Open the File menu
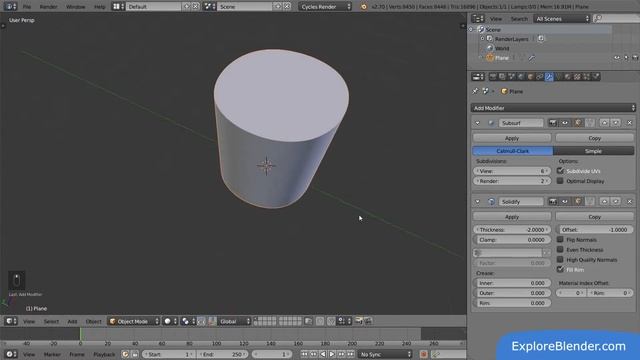This screenshot has height=360, width=640. pos(27,7)
